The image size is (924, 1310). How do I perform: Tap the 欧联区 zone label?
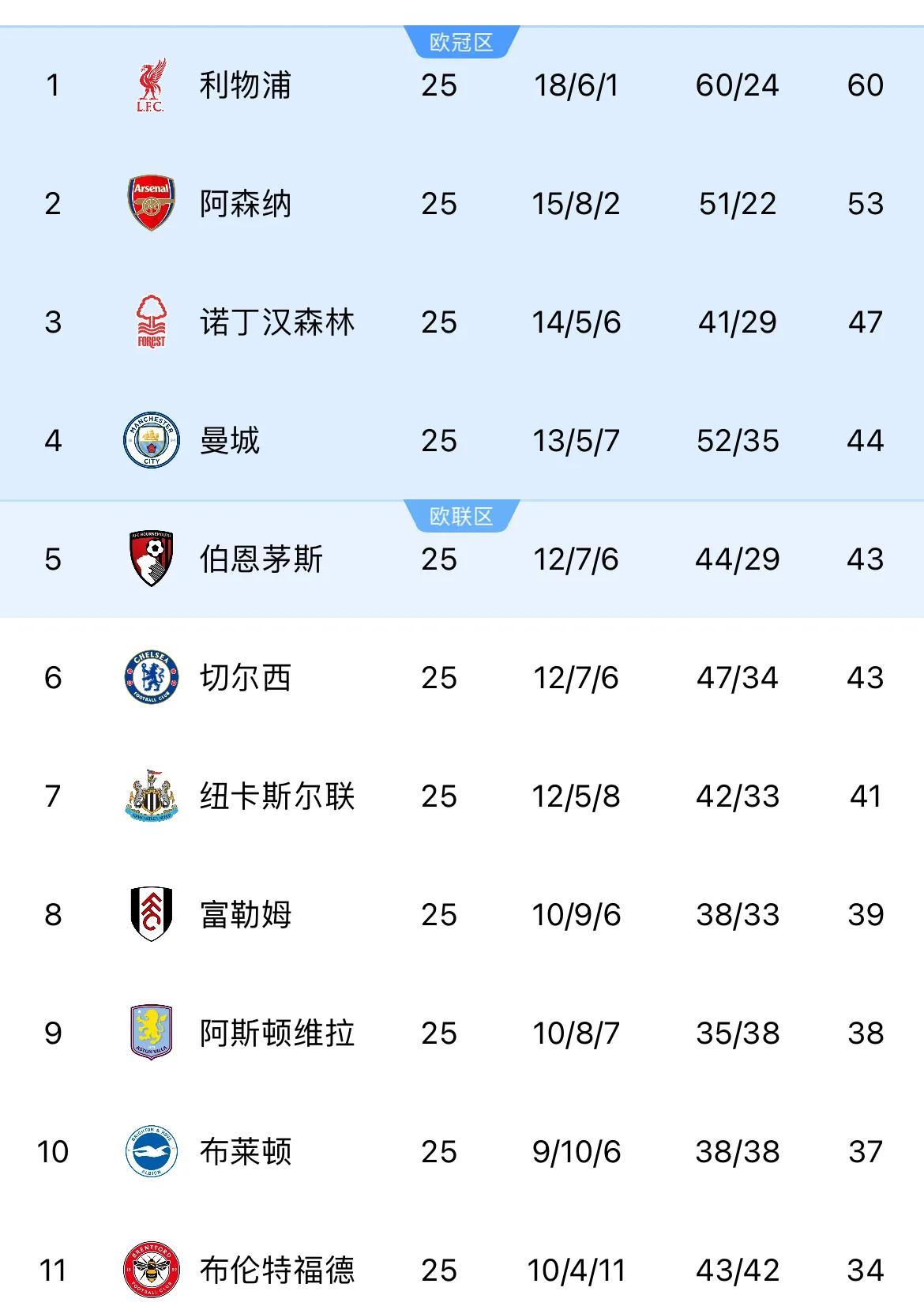coord(461,517)
